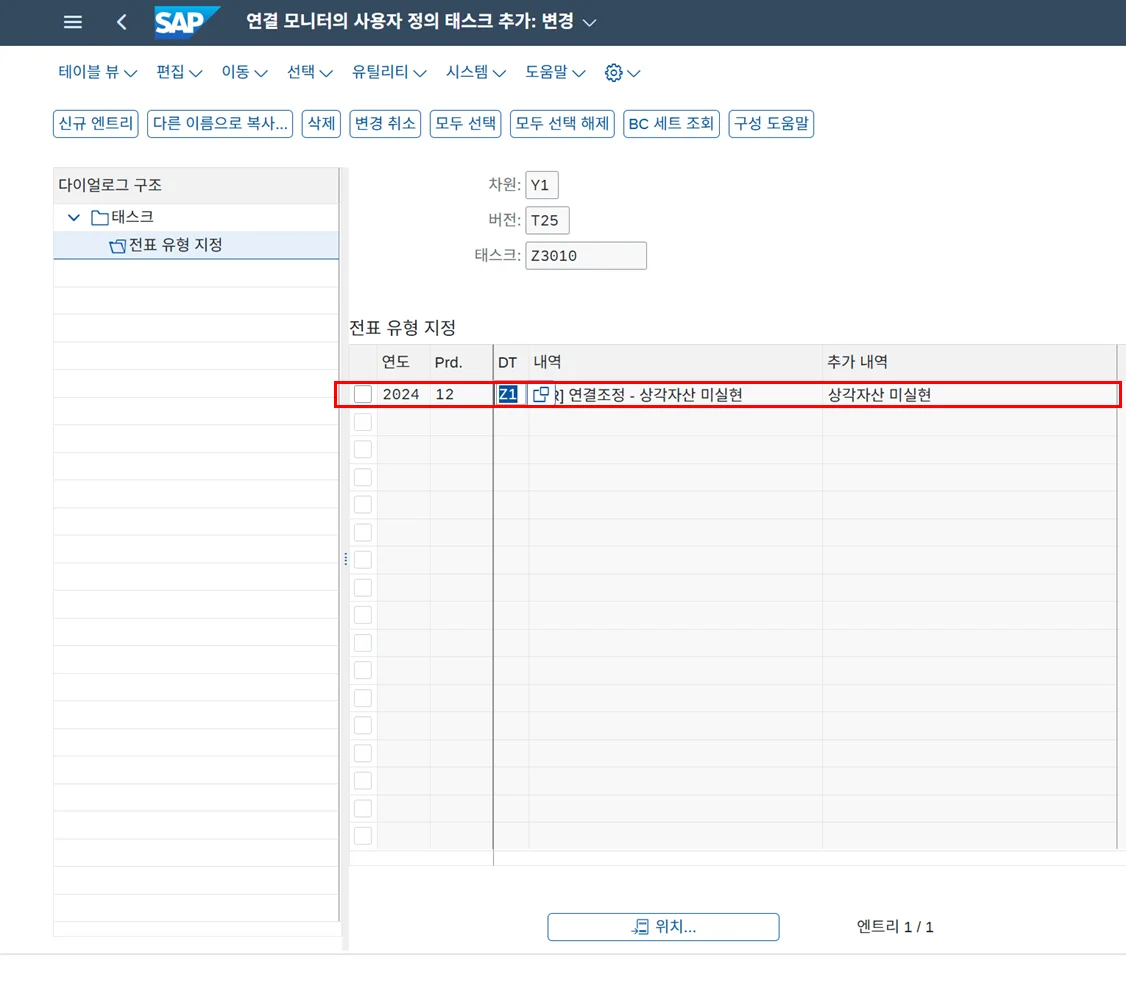This screenshot has height=997, width=1126.
Task: Click the 신규 엔트리 button
Action: tap(96, 124)
